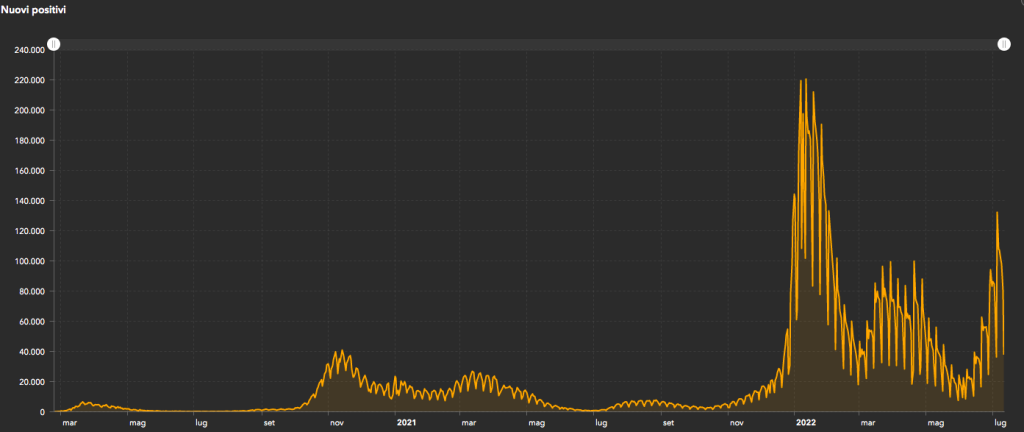1024x432 pixels.
Task: Click the July 2022 peak on the far right
Action: [x=996, y=212]
